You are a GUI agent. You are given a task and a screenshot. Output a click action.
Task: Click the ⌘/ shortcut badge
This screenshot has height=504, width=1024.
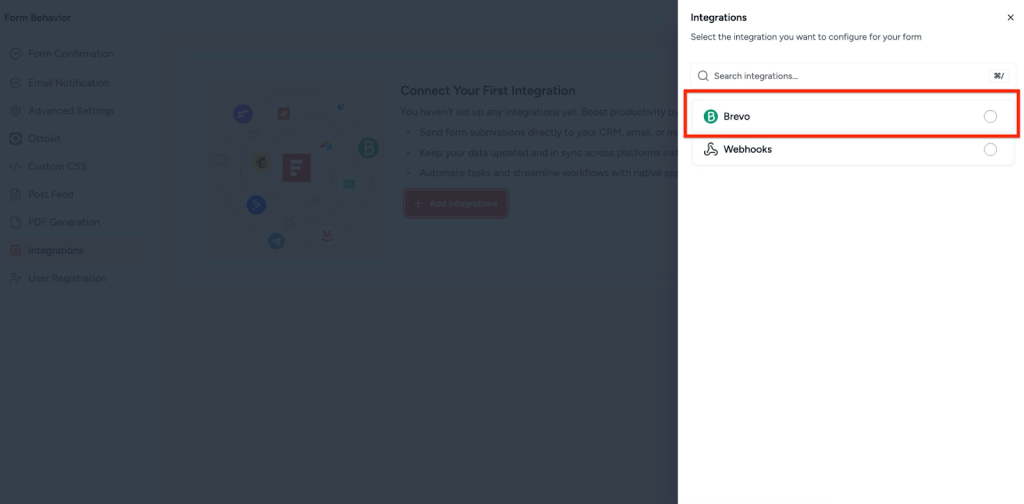pos(998,76)
